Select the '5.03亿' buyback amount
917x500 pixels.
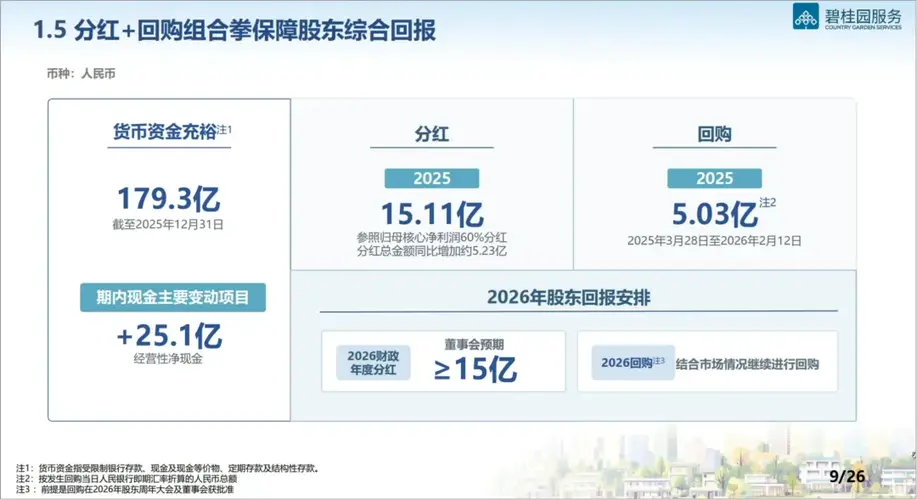[715, 214]
